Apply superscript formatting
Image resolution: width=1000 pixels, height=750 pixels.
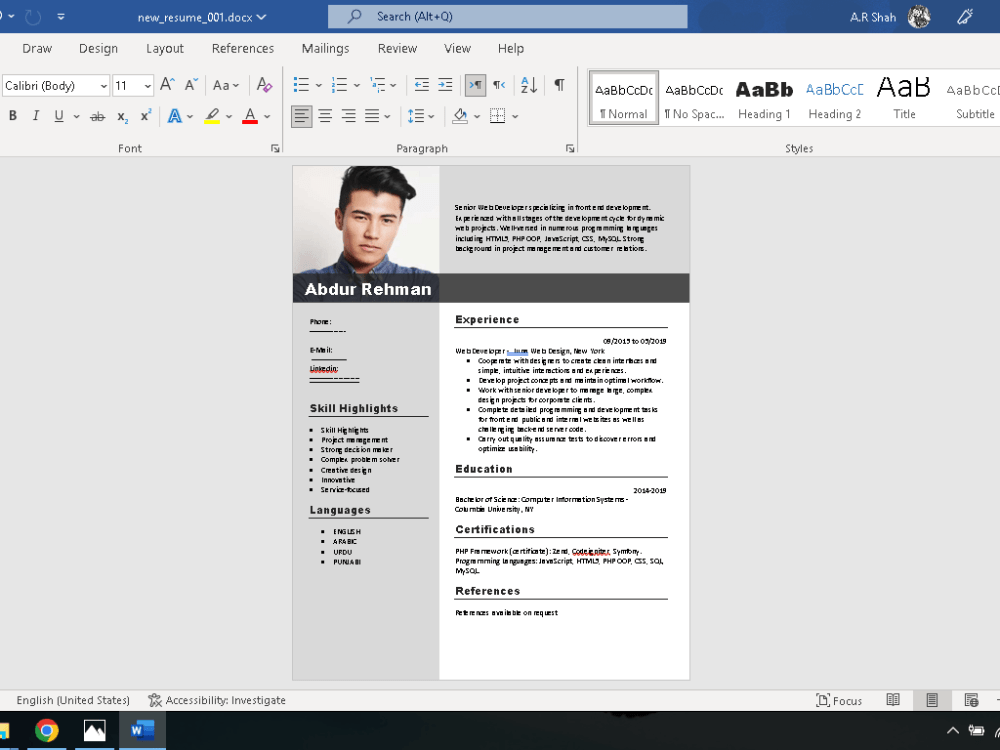[146, 116]
